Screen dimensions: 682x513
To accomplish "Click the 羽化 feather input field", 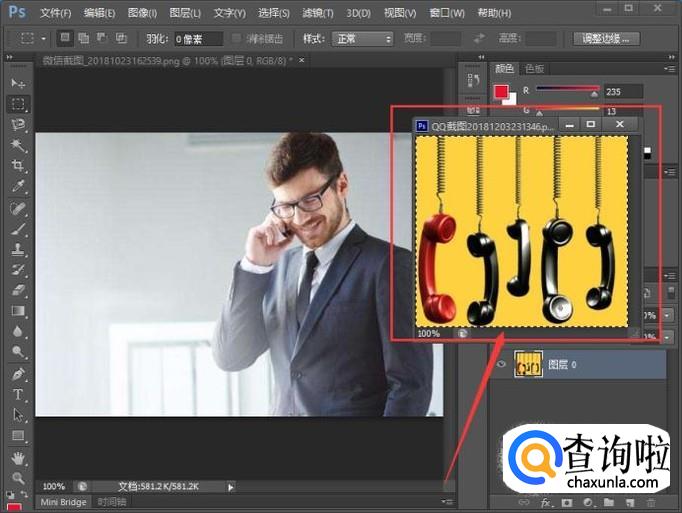I will 199,39.
